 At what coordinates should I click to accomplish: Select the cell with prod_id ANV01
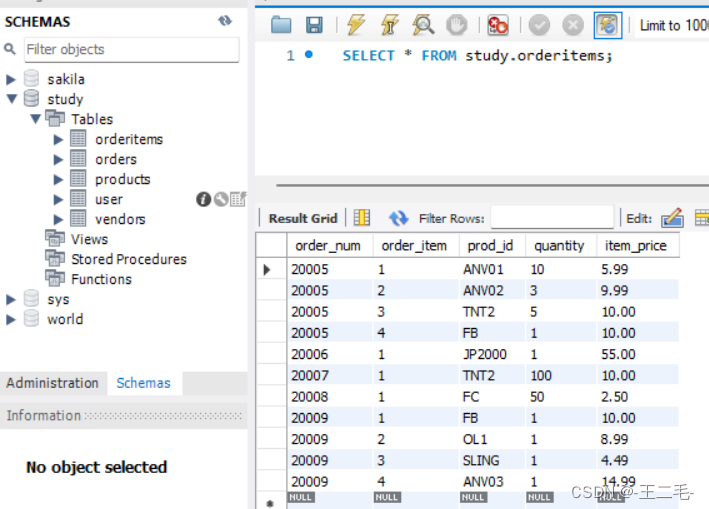[x=492, y=269]
